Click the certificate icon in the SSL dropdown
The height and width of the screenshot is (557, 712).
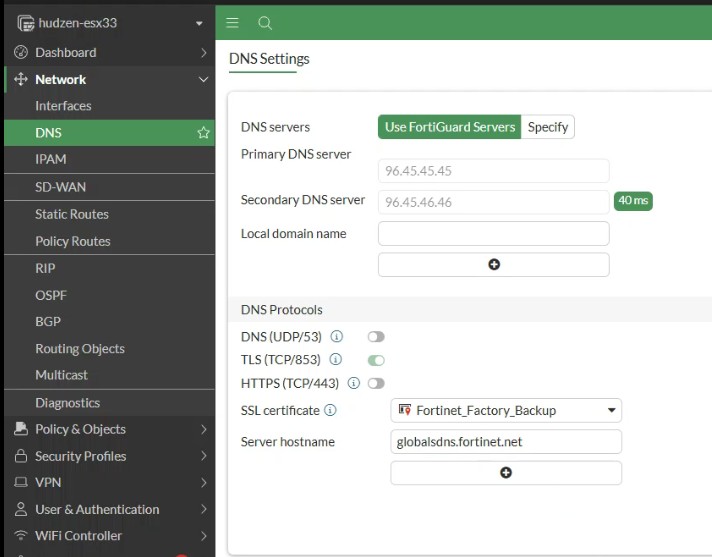(405, 410)
